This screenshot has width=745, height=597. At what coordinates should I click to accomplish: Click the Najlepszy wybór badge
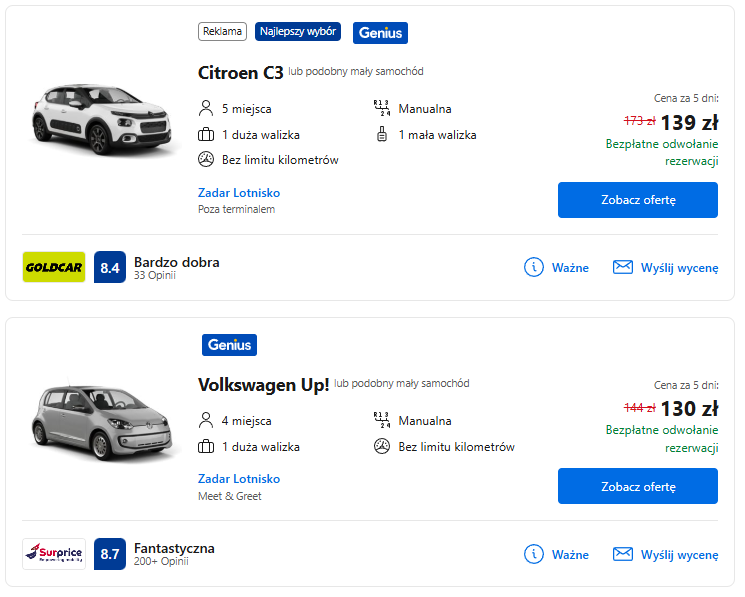click(x=298, y=32)
